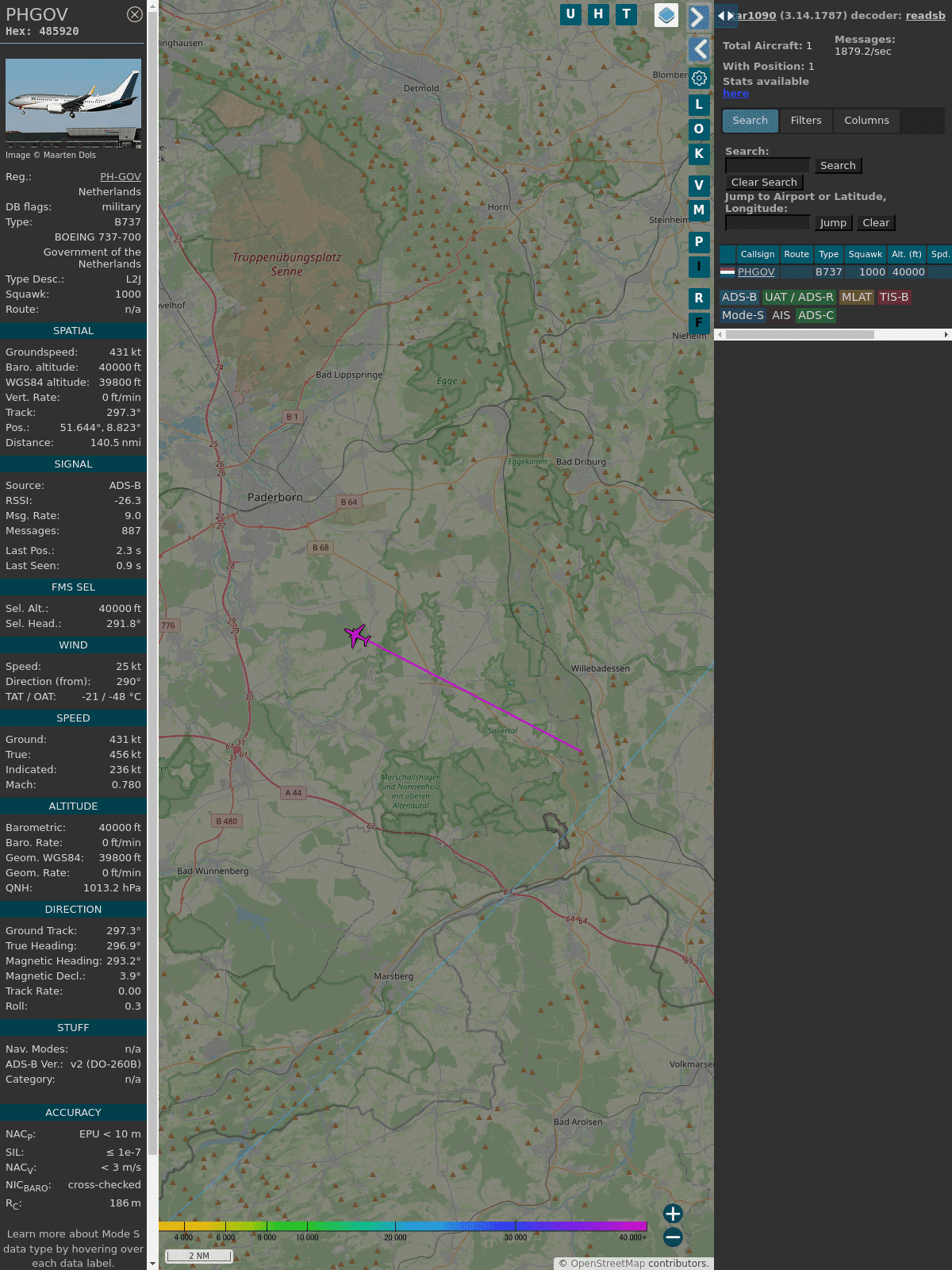Open the Columns tab
This screenshot has width=952, height=1270.
[x=866, y=121]
